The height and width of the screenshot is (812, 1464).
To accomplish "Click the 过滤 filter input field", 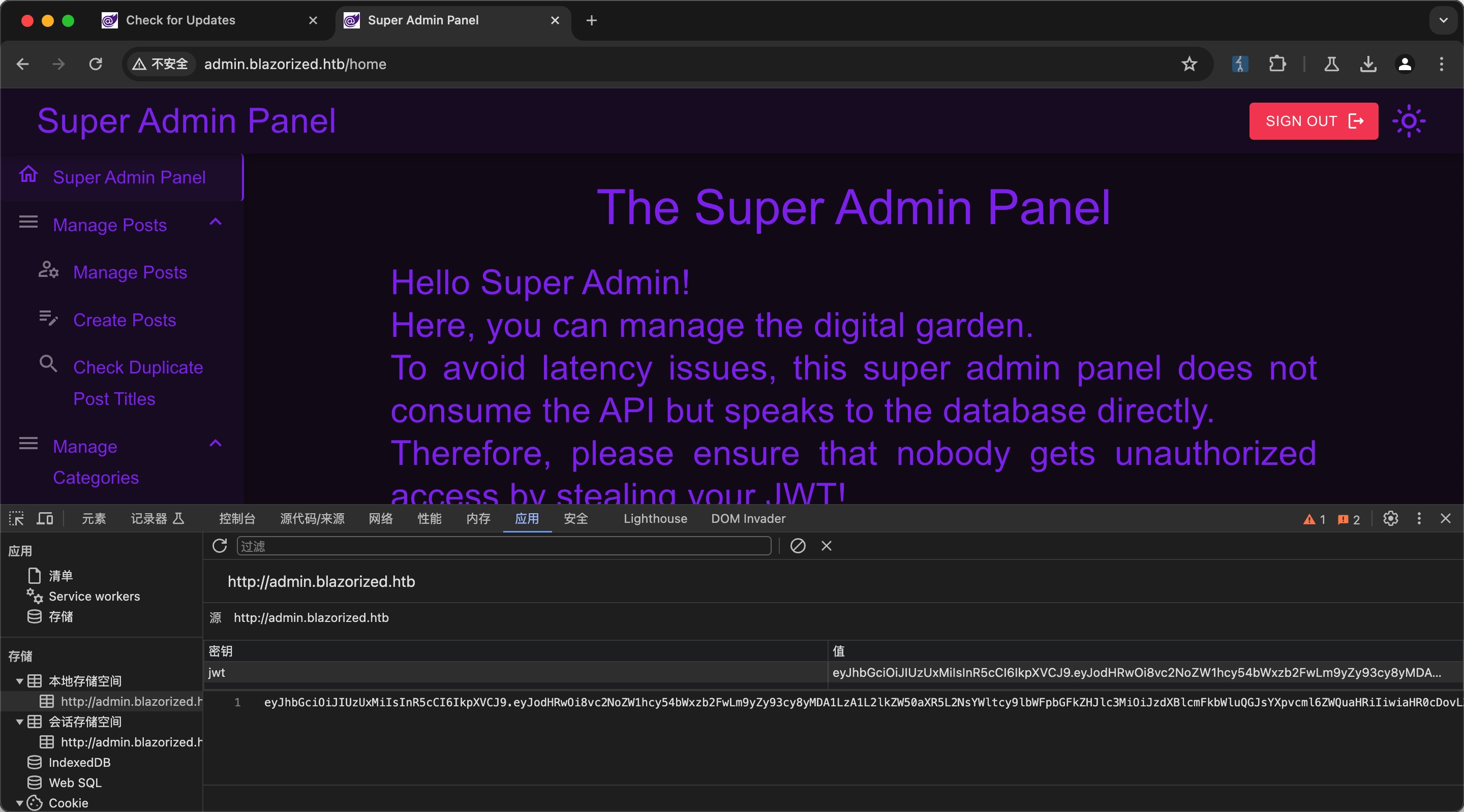I will coord(503,546).
